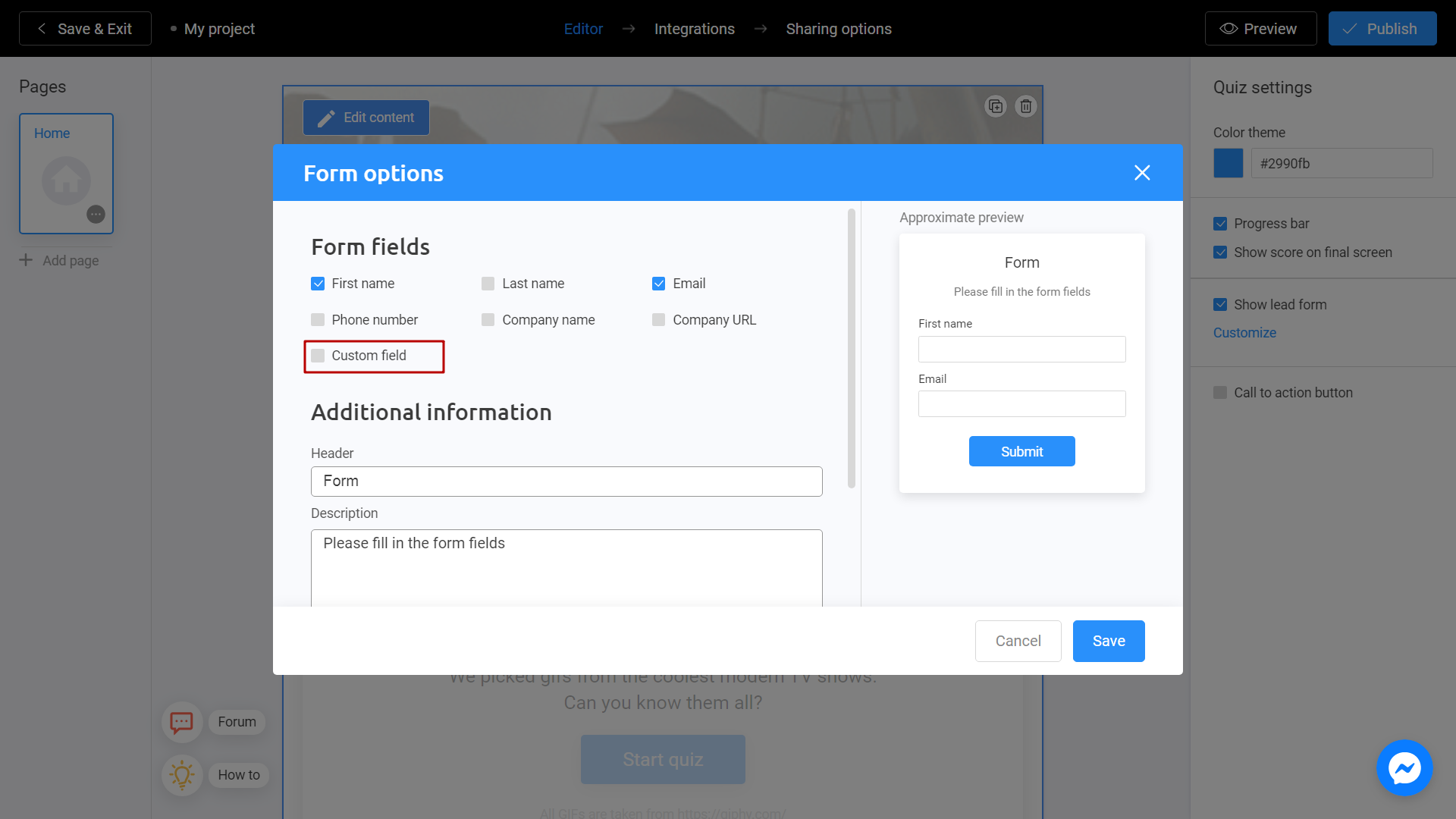Enable the Custom field checkbox
This screenshot has width=1456, height=819.
coord(319,355)
